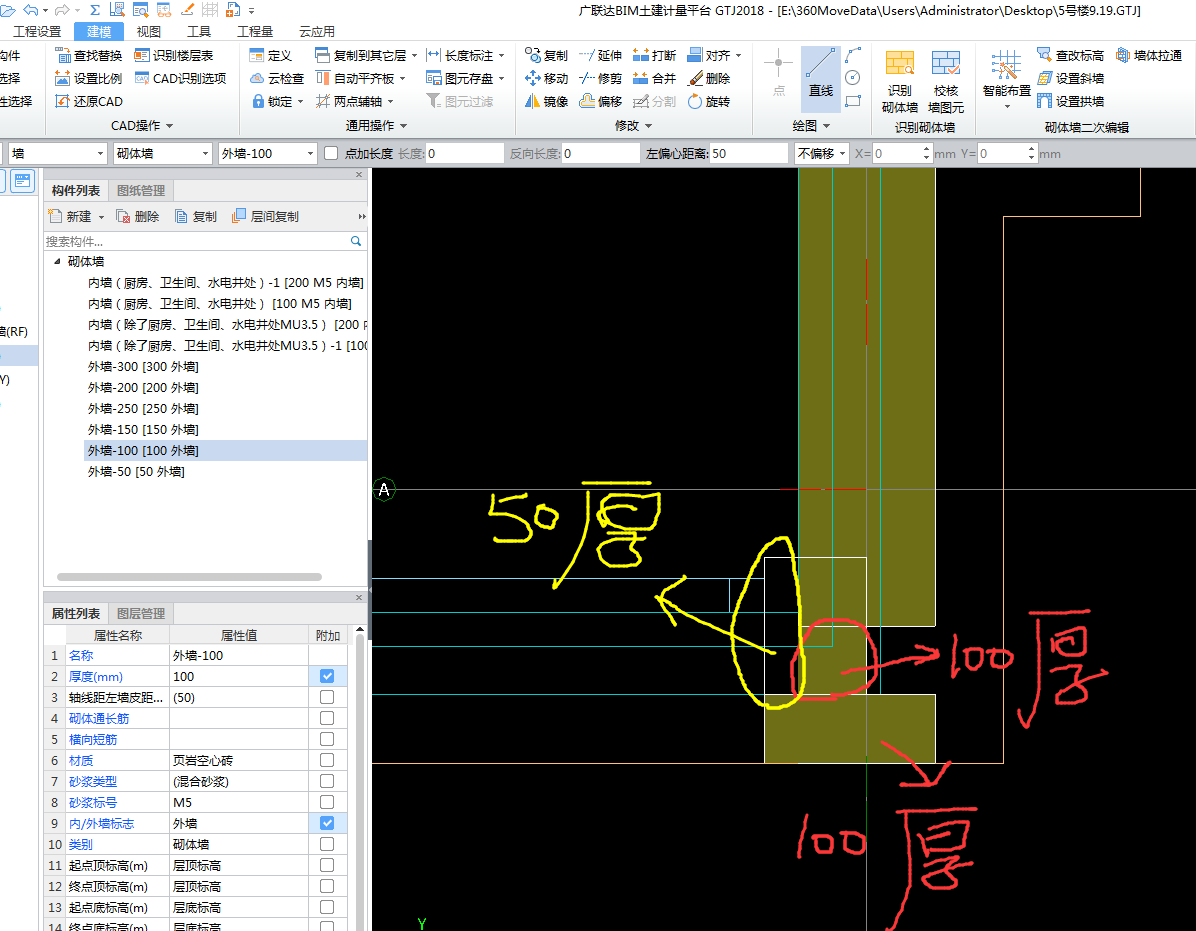Click 识别楼层表 icon
The height and width of the screenshot is (931, 1196).
coord(142,56)
